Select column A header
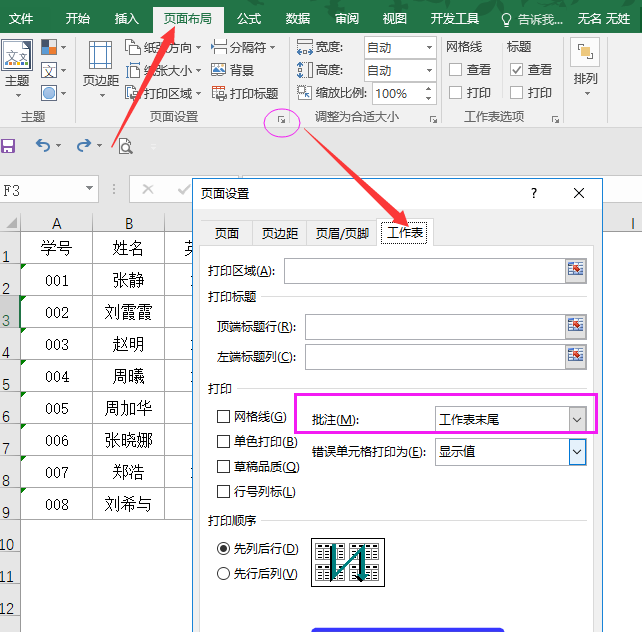The height and width of the screenshot is (632, 642). (x=57, y=223)
